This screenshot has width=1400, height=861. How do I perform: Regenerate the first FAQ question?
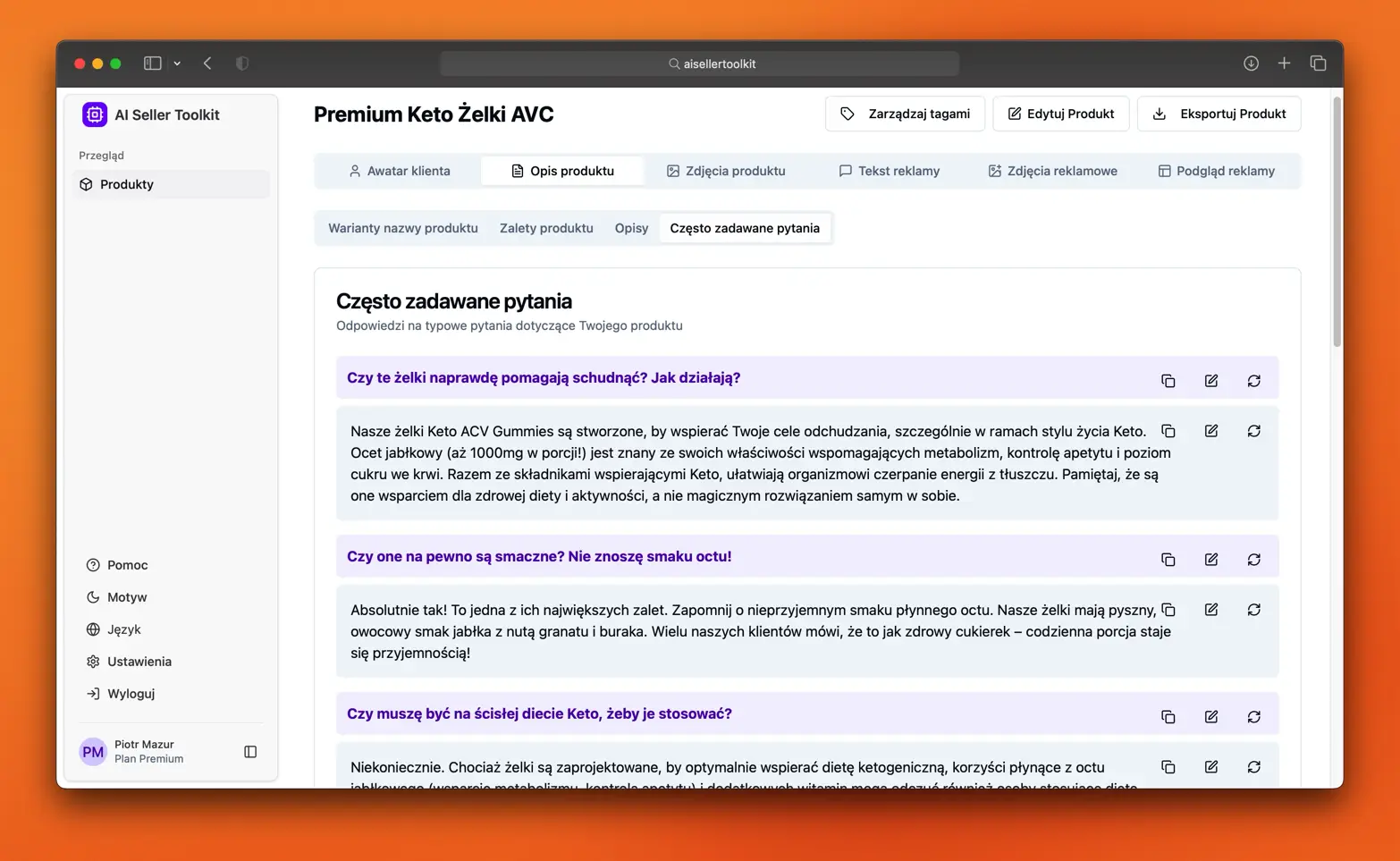point(1253,381)
